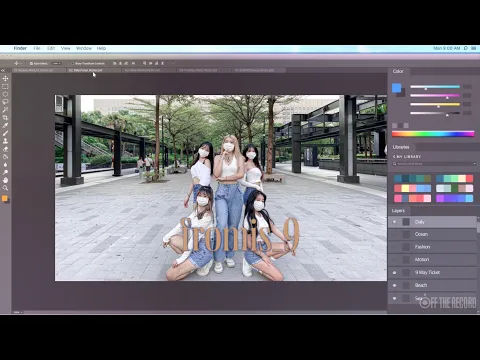Image resolution: width=480 pixels, height=360 pixels.
Task: Click the blue foreground swatch in Color panel
Action: click(396, 88)
